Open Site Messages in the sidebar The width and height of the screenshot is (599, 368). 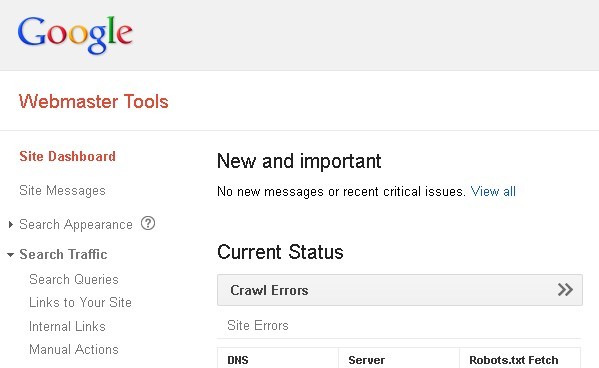pos(62,190)
